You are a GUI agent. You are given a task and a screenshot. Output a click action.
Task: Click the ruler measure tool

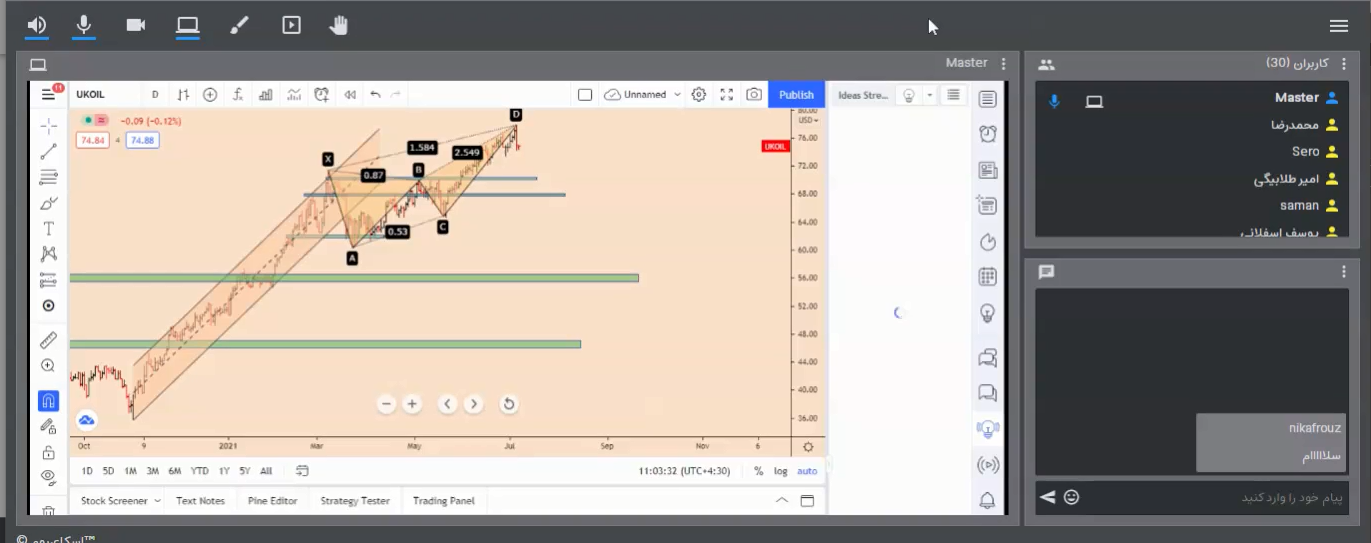(x=48, y=340)
